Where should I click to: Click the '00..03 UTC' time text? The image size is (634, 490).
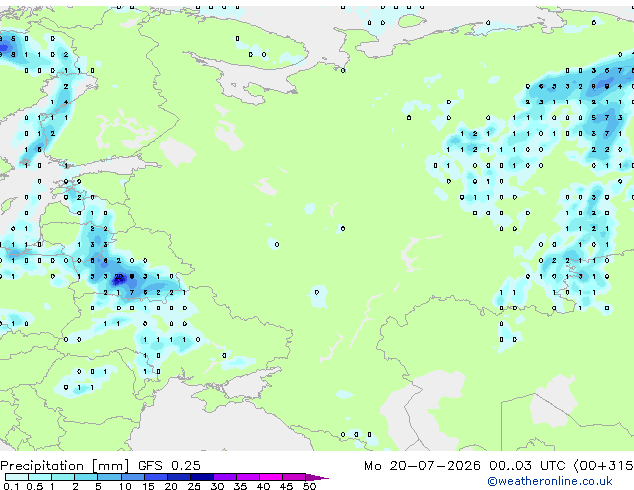(x=526, y=466)
